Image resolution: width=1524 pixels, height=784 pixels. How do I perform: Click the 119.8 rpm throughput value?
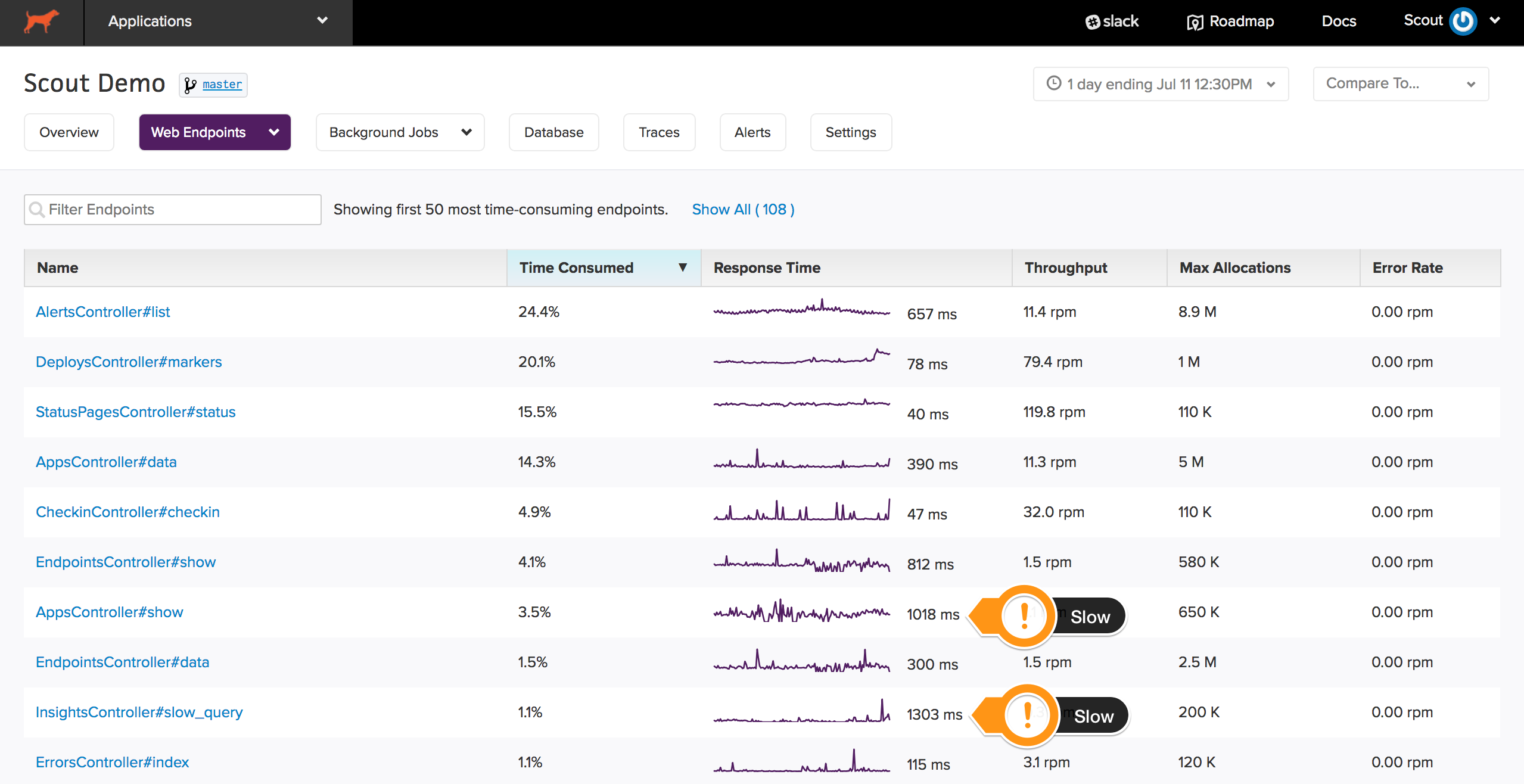(x=1054, y=412)
